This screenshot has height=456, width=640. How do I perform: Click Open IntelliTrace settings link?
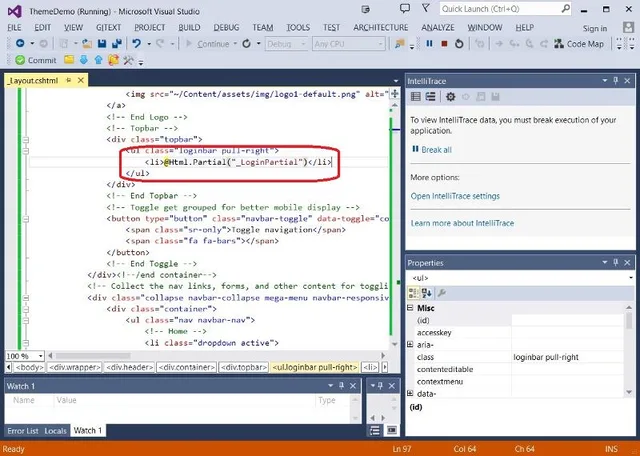[x=455, y=196]
